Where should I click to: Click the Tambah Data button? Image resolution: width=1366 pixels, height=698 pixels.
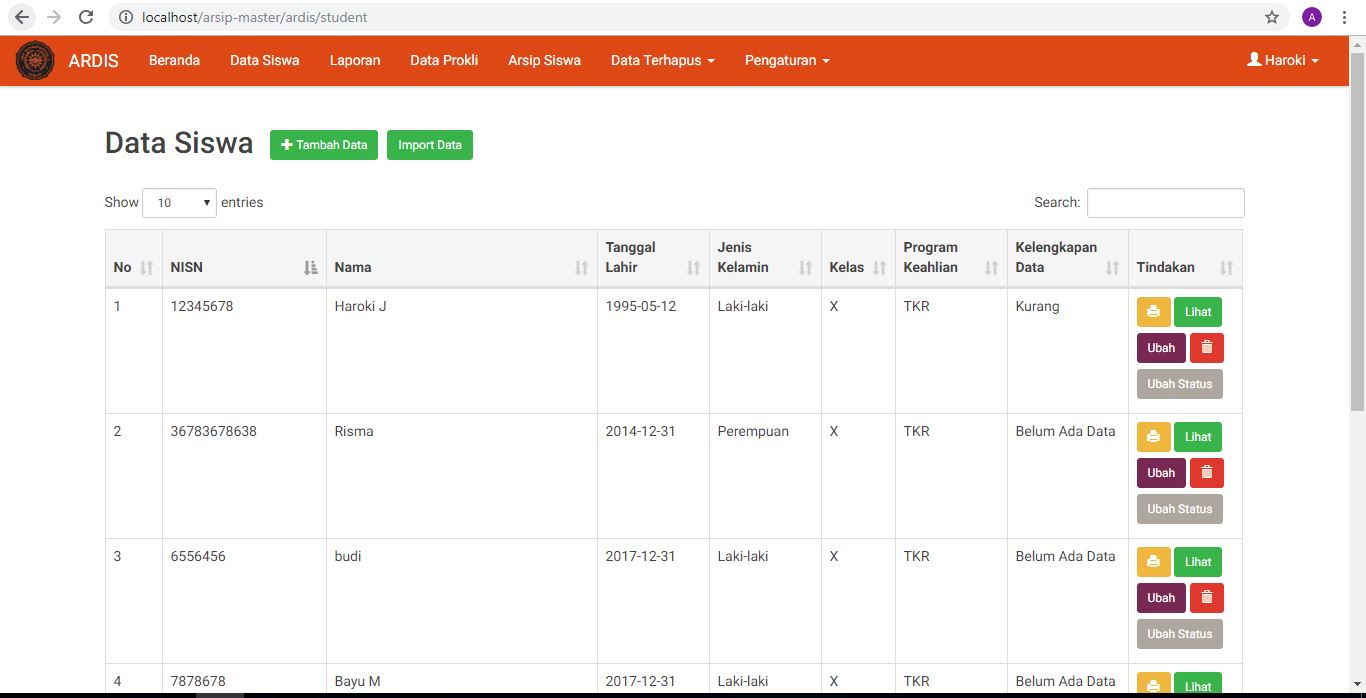324,145
